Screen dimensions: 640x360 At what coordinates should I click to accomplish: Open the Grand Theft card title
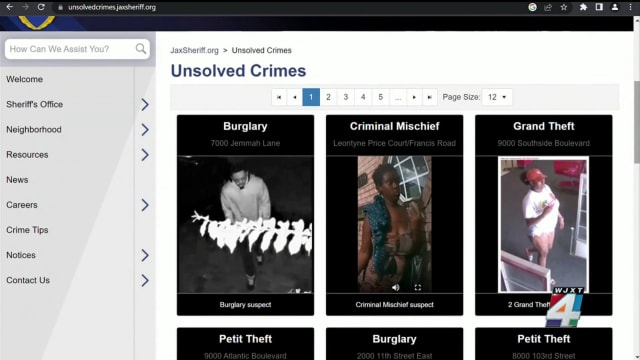[544, 126]
